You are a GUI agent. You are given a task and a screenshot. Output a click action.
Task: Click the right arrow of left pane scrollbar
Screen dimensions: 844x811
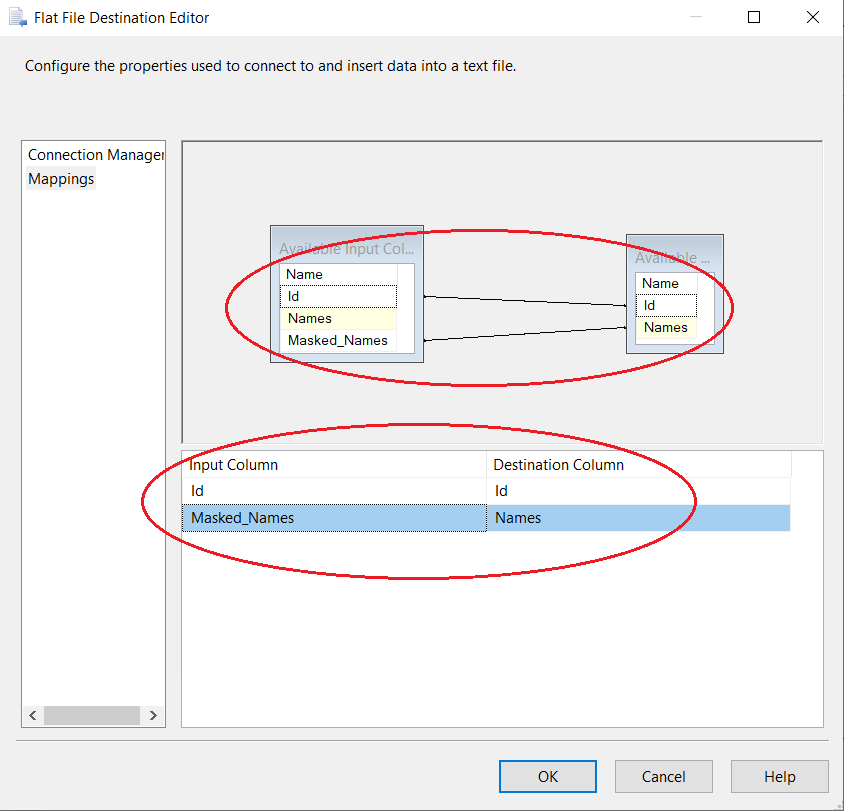click(153, 715)
